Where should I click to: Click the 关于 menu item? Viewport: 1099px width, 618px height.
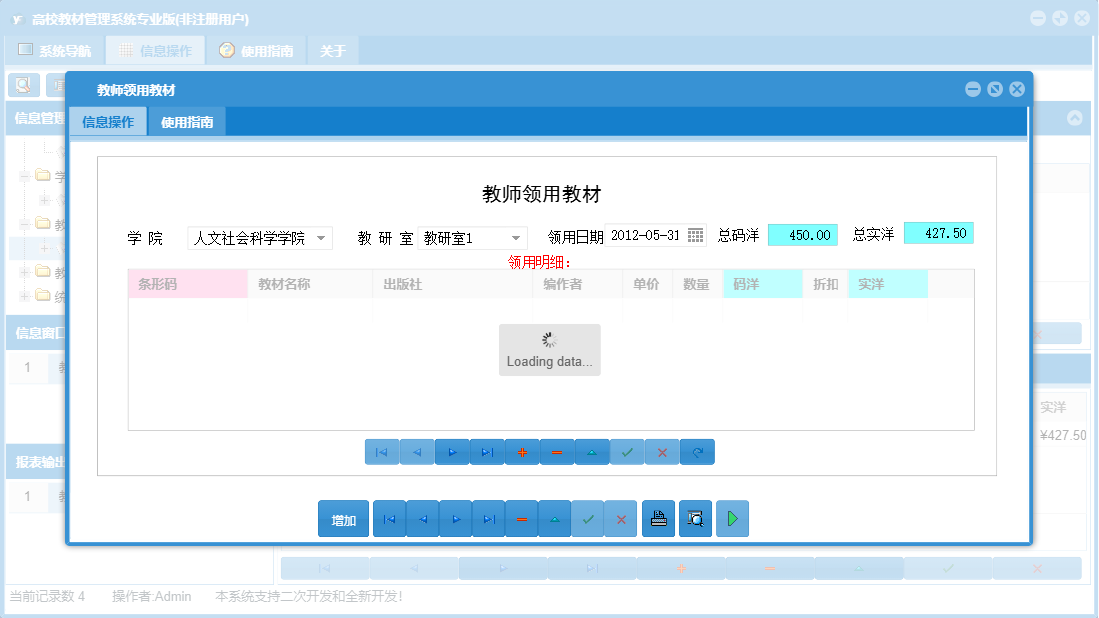click(x=332, y=48)
